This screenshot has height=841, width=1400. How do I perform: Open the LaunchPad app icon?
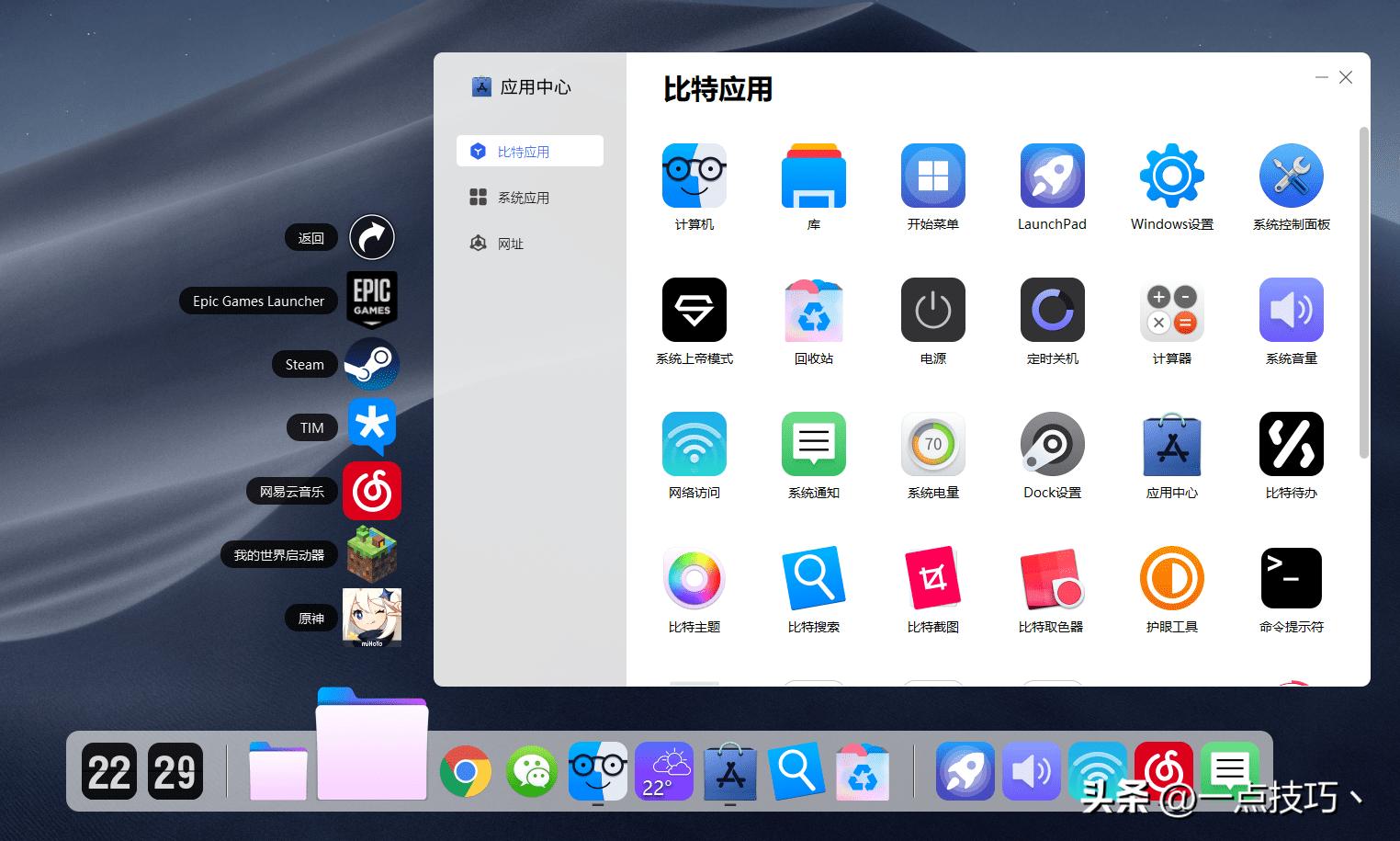point(1052,175)
